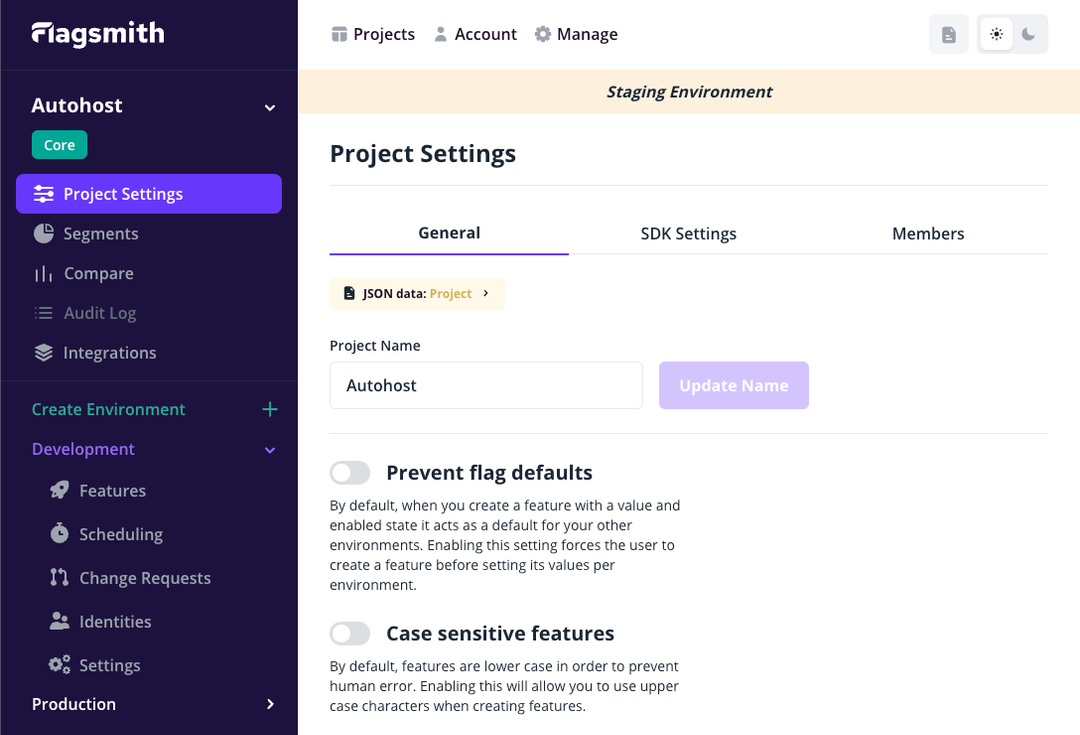Open the Members tab
The width and height of the screenshot is (1080, 735).
(x=927, y=233)
